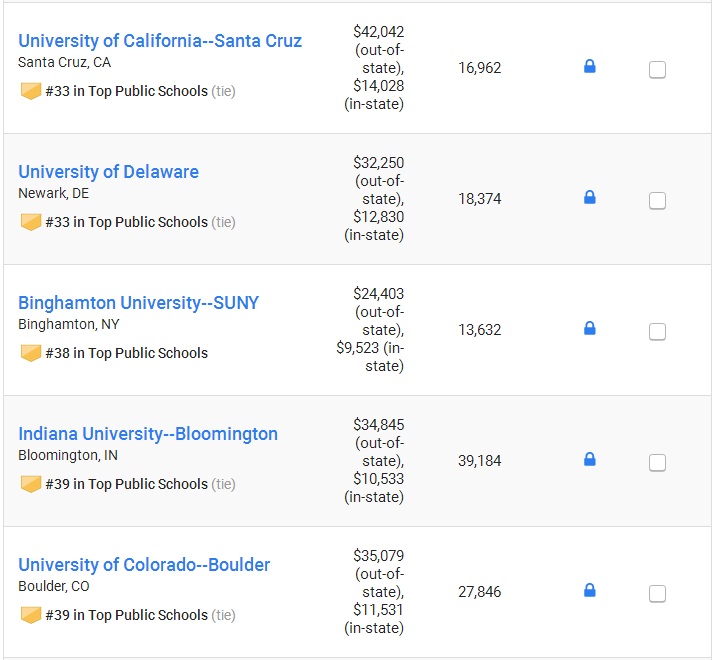Open the University of Delaware page

click(108, 172)
